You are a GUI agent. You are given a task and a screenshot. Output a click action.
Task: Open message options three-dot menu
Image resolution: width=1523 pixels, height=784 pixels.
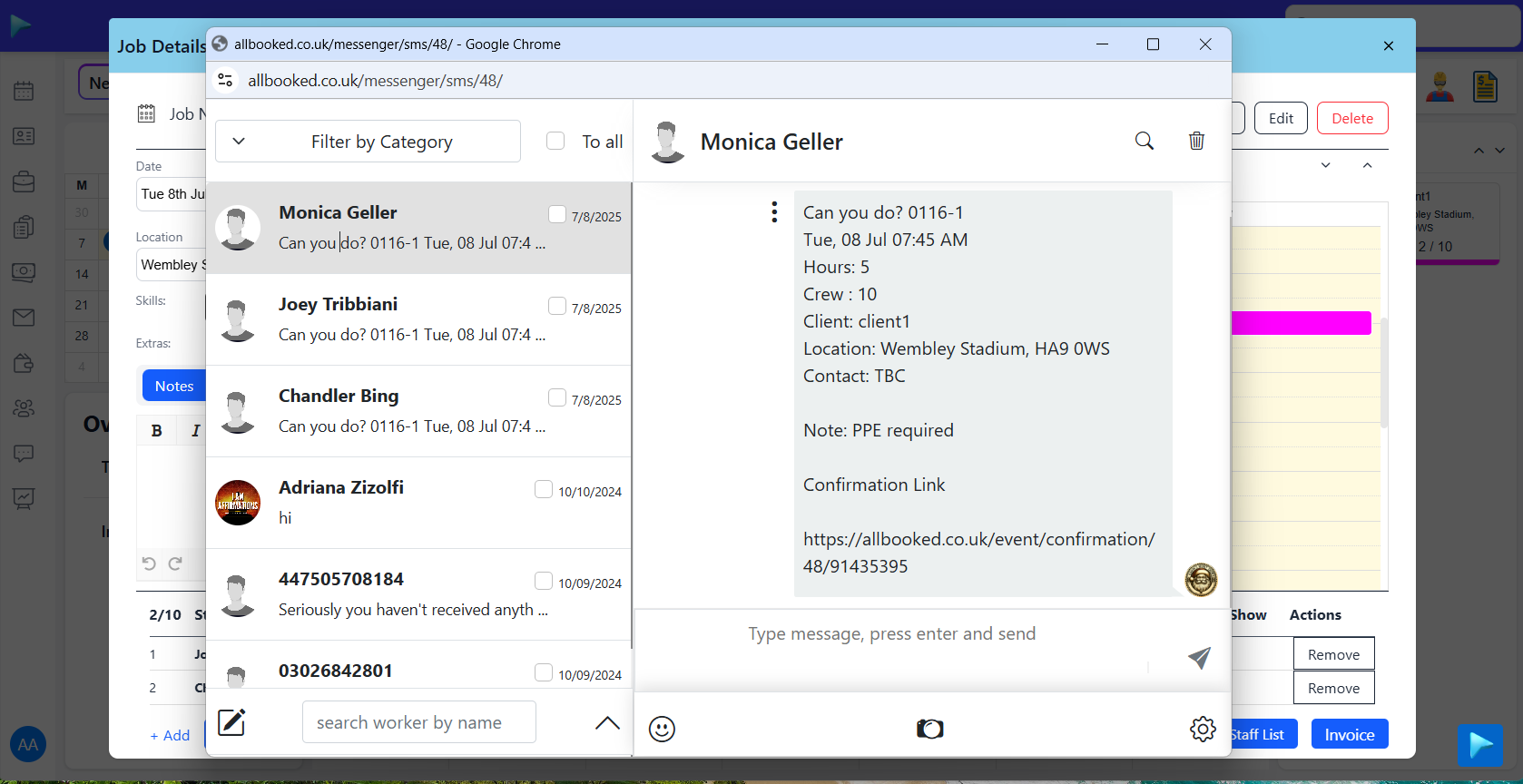pyautogui.click(x=774, y=212)
